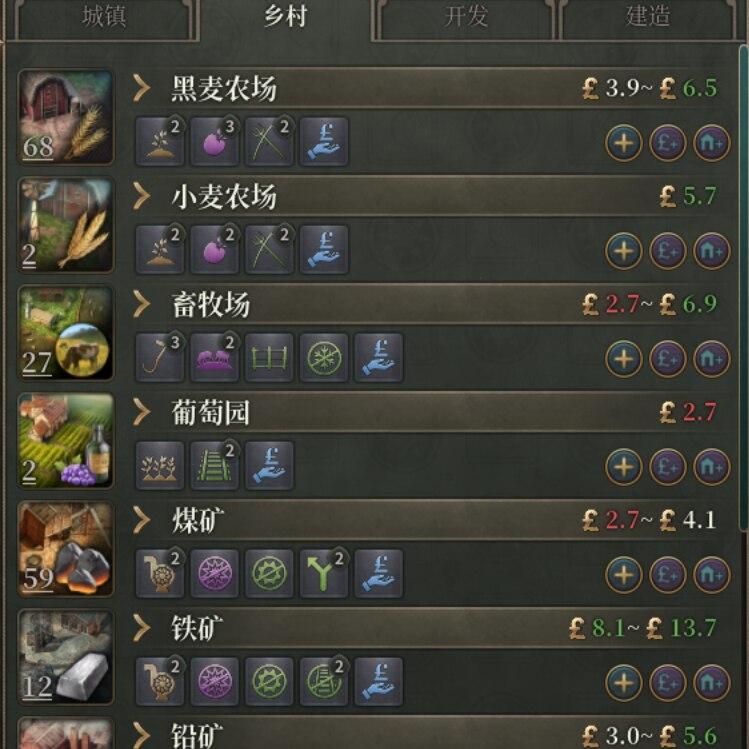
Task: Click the 煤矿 water pump production method icon
Action: pyautogui.click(x=160, y=573)
